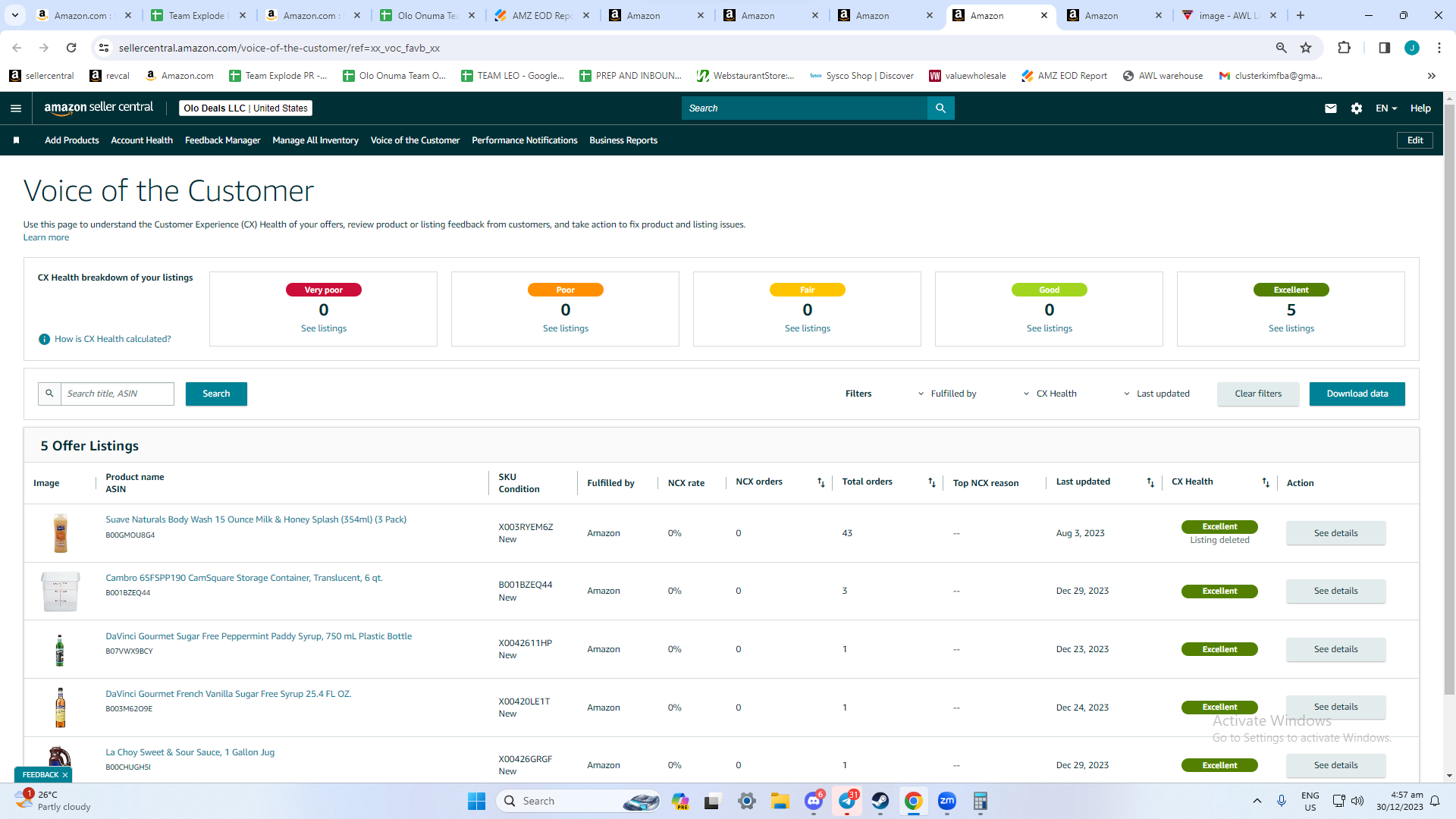
Task: Click the Seller Central top search box
Action: [x=805, y=108]
